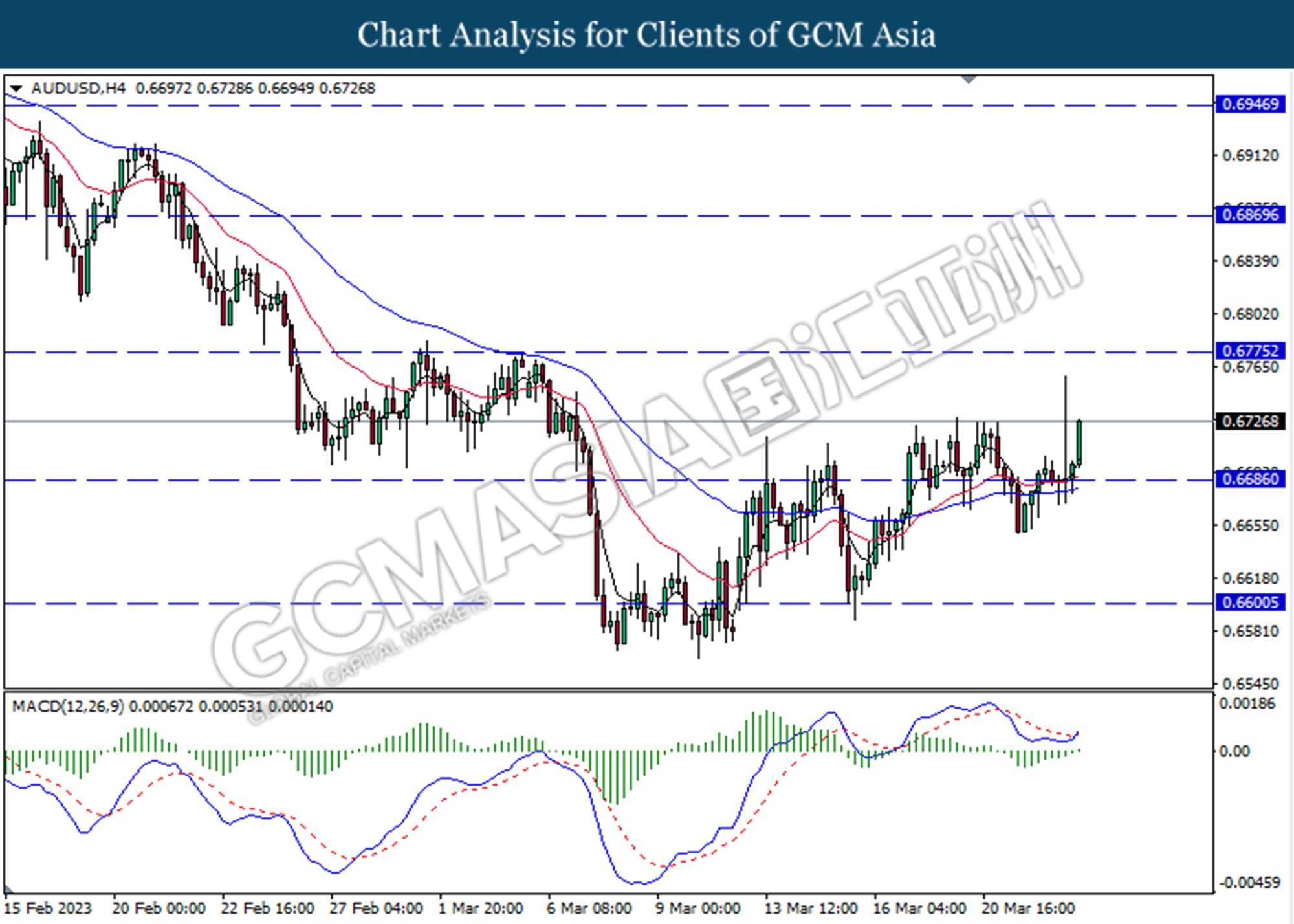Click the 22 Feb 16:00 time label
1294x924 pixels.
[x=267, y=908]
